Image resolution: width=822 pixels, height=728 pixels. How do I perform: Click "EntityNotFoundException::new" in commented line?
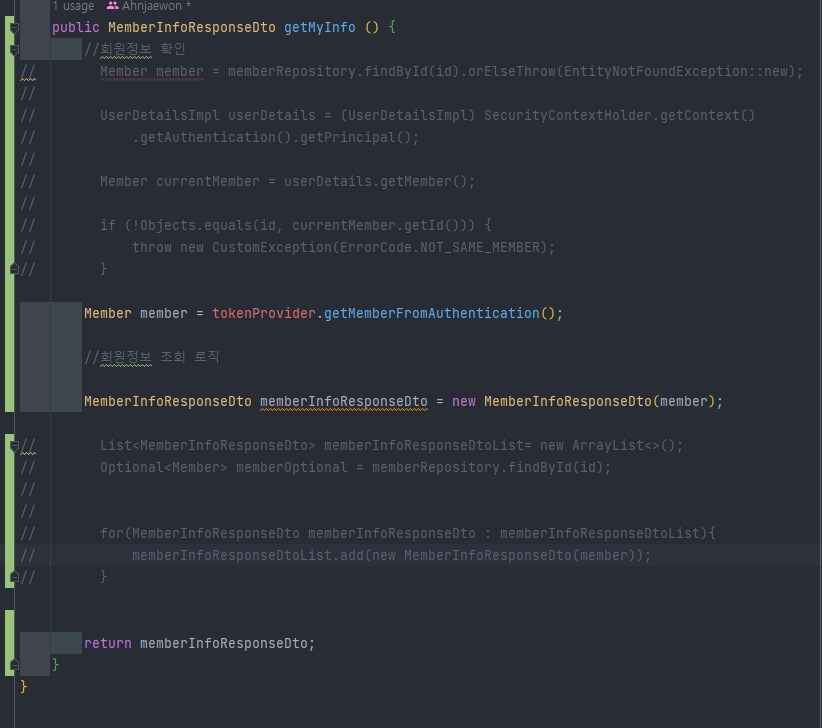676,71
